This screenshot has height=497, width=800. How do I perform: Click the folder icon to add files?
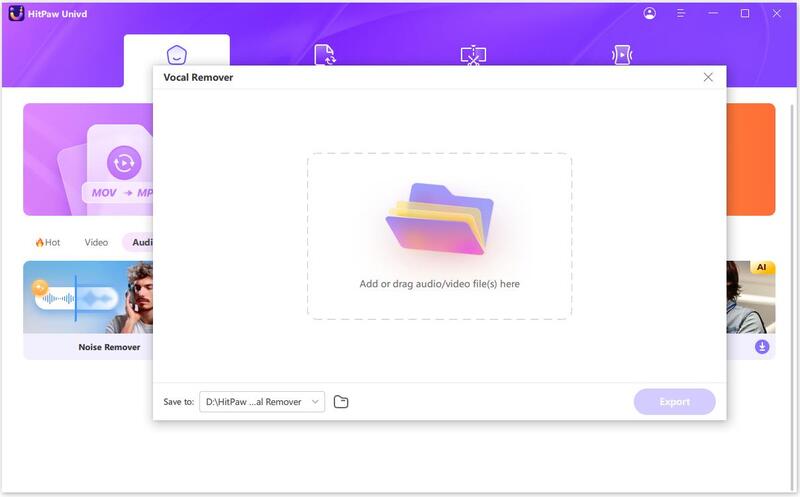point(439,218)
